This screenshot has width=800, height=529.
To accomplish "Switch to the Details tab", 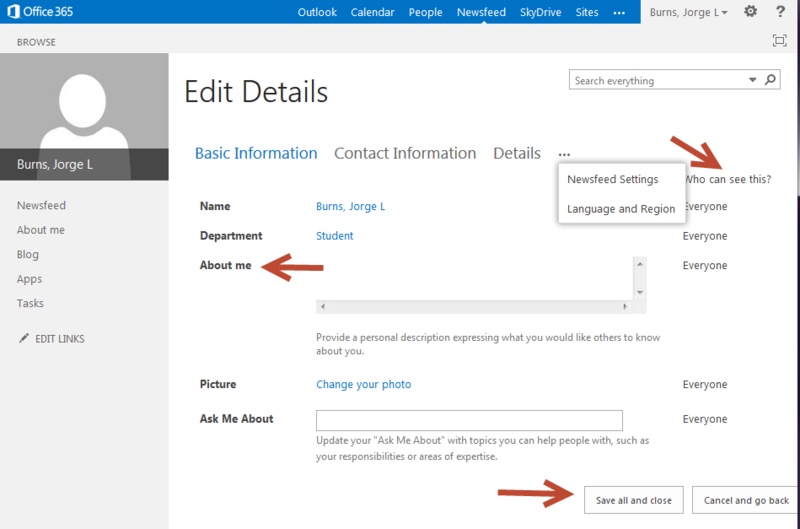I will tap(517, 153).
